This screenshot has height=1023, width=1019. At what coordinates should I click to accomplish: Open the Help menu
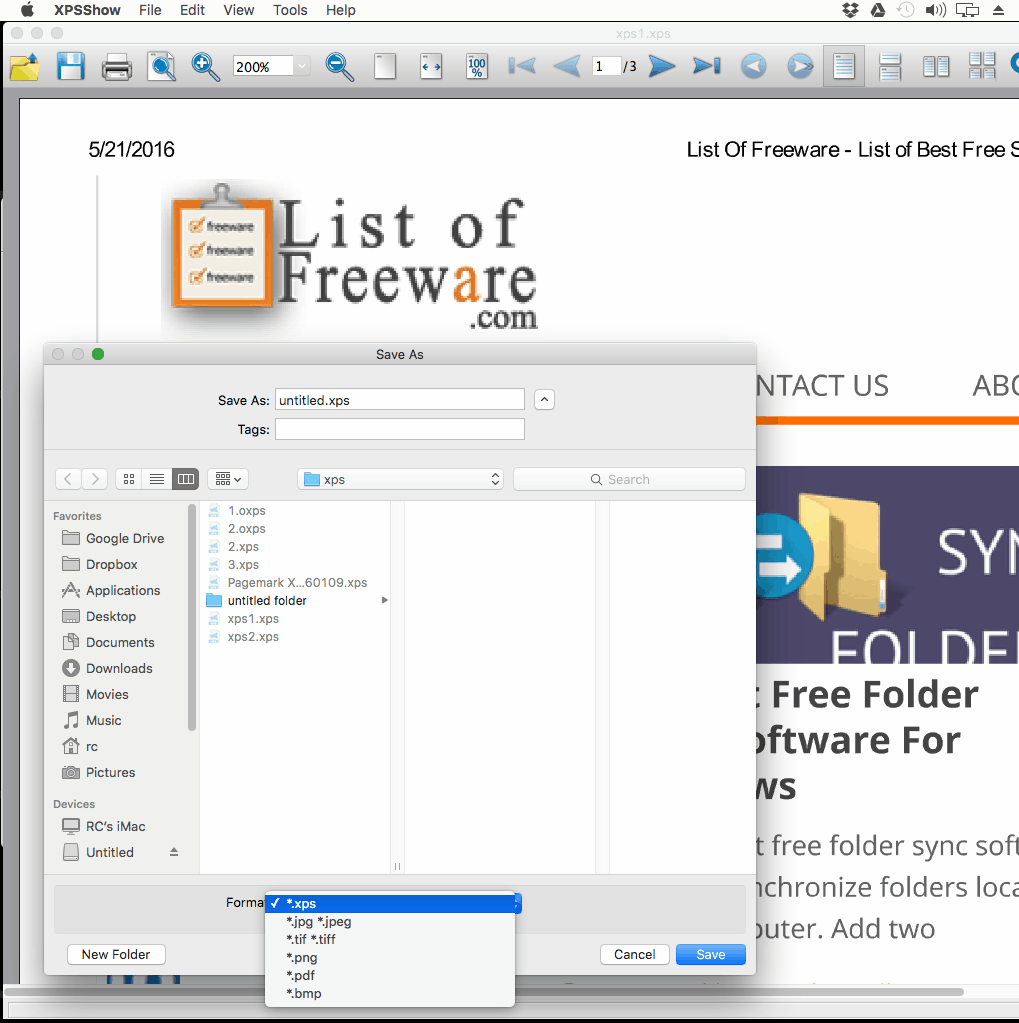coord(341,10)
